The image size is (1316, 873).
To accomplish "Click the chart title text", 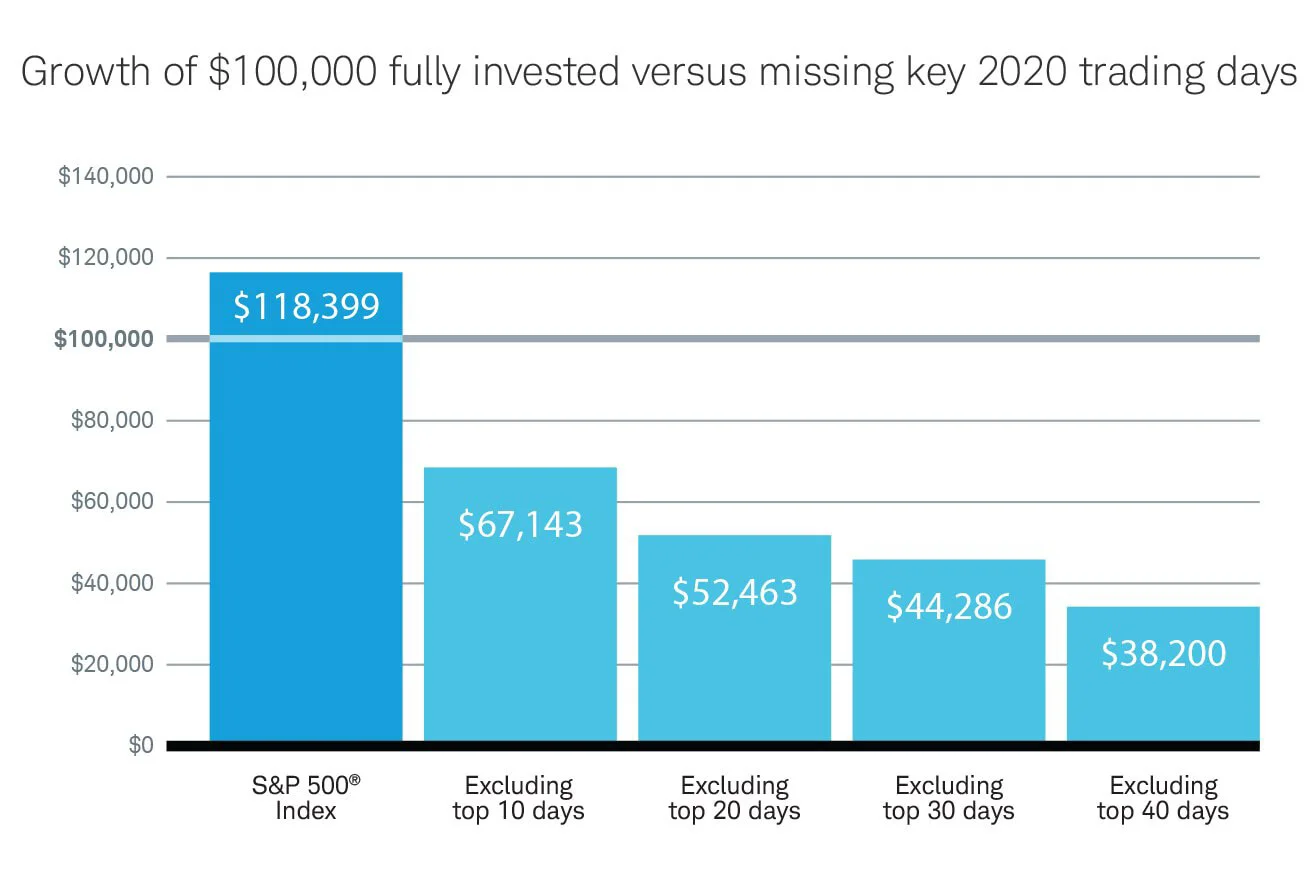I will tap(657, 74).
